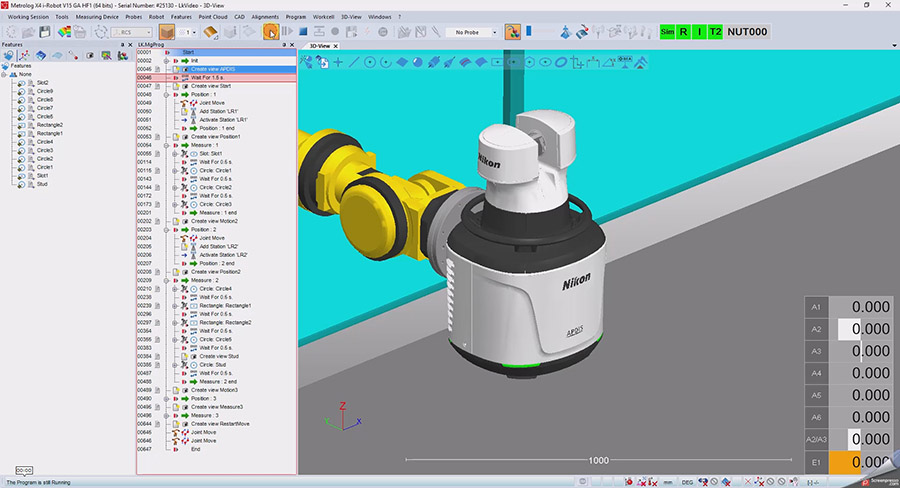Screen dimensions: 900x488
Task: Select the circle feature tool in 3D-View toolbar
Action: click(x=370, y=62)
